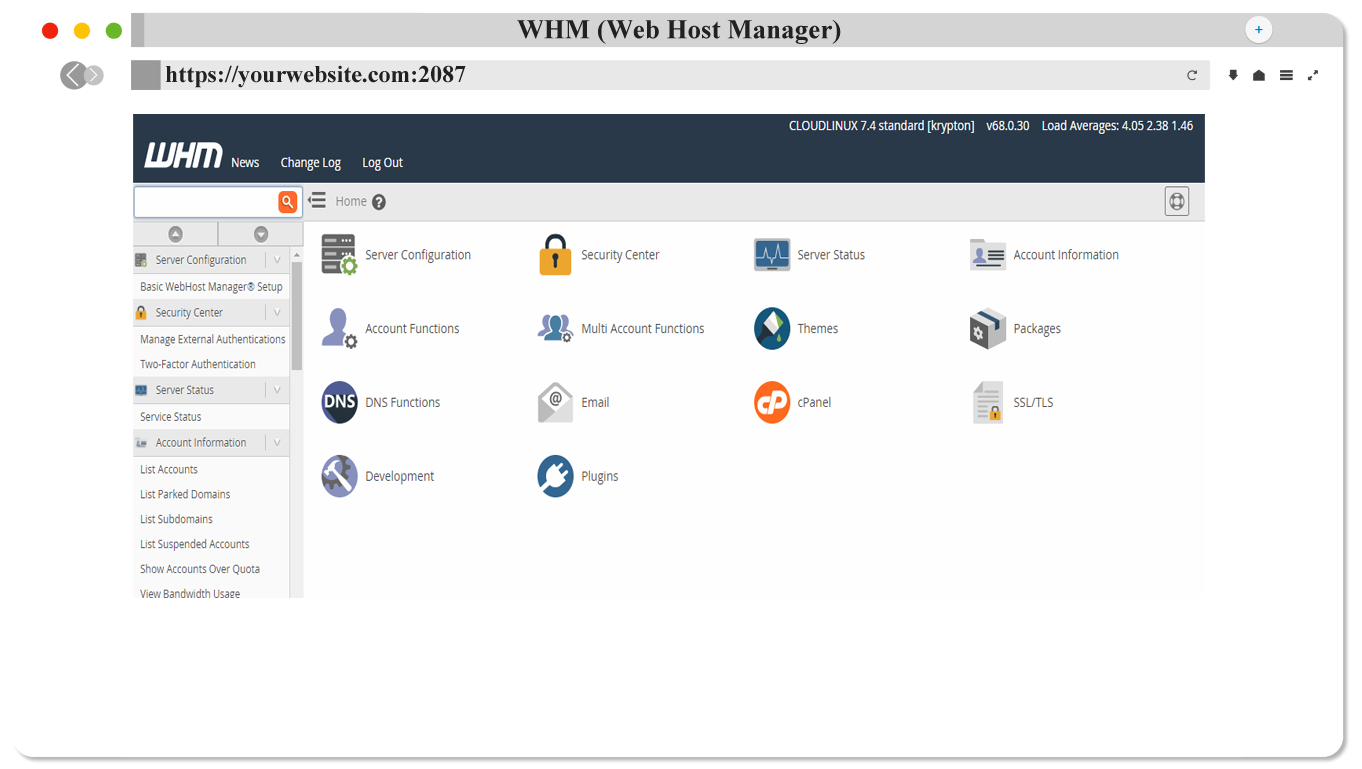Open the Multi Account Functions icon
1362x769 pixels.
pyautogui.click(x=555, y=329)
